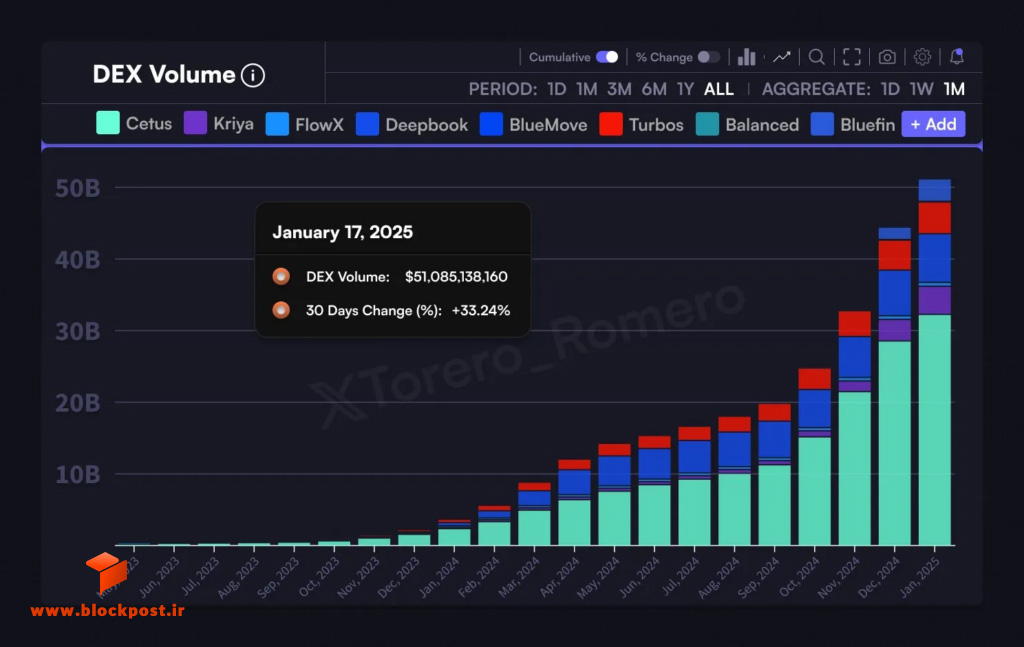Turn off the Cumulative toggle

pyautogui.click(x=607, y=57)
